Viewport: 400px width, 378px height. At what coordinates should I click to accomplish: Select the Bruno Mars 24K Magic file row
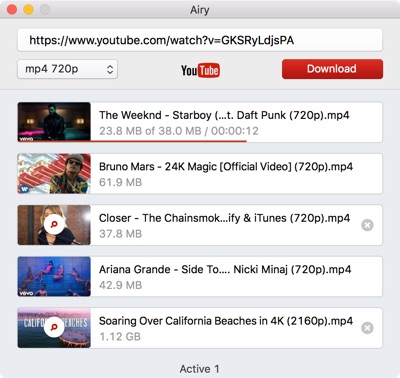pos(200,174)
